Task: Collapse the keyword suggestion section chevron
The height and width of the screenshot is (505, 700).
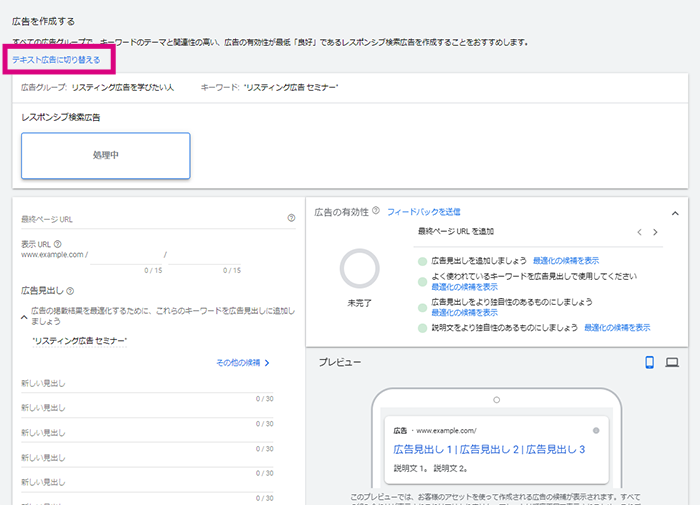Action: (x=24, y=317)
